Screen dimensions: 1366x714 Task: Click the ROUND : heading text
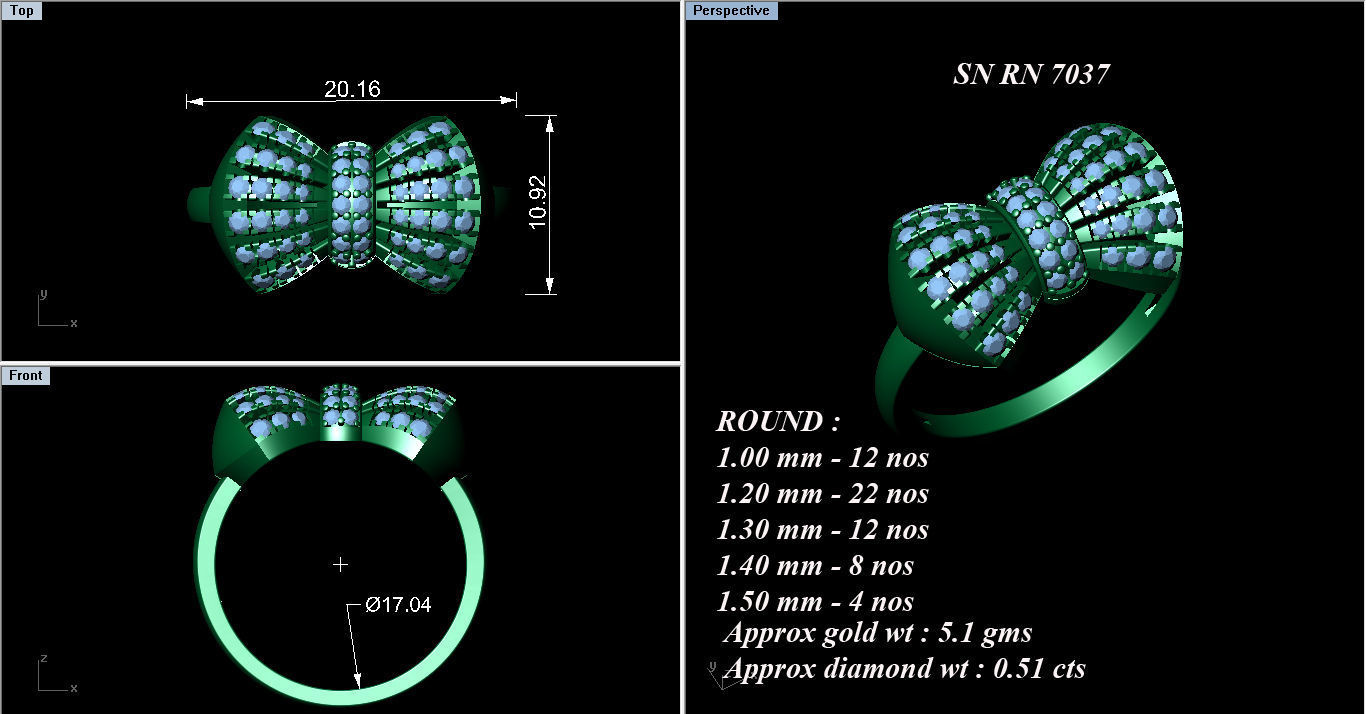[x=778, y=421]
